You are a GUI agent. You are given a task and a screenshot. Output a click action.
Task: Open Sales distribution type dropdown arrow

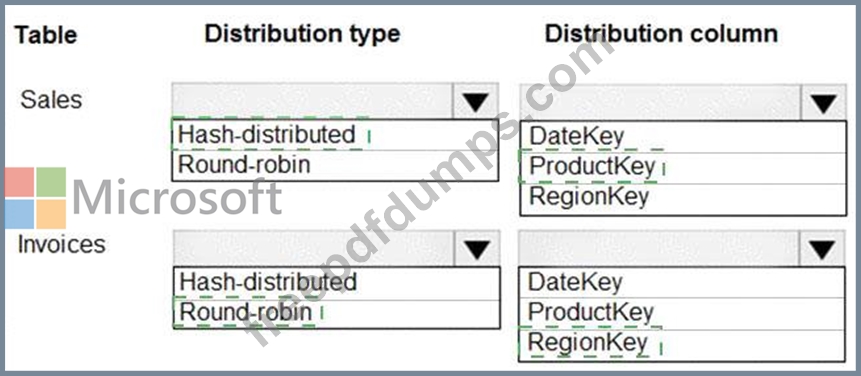[476, 100]
